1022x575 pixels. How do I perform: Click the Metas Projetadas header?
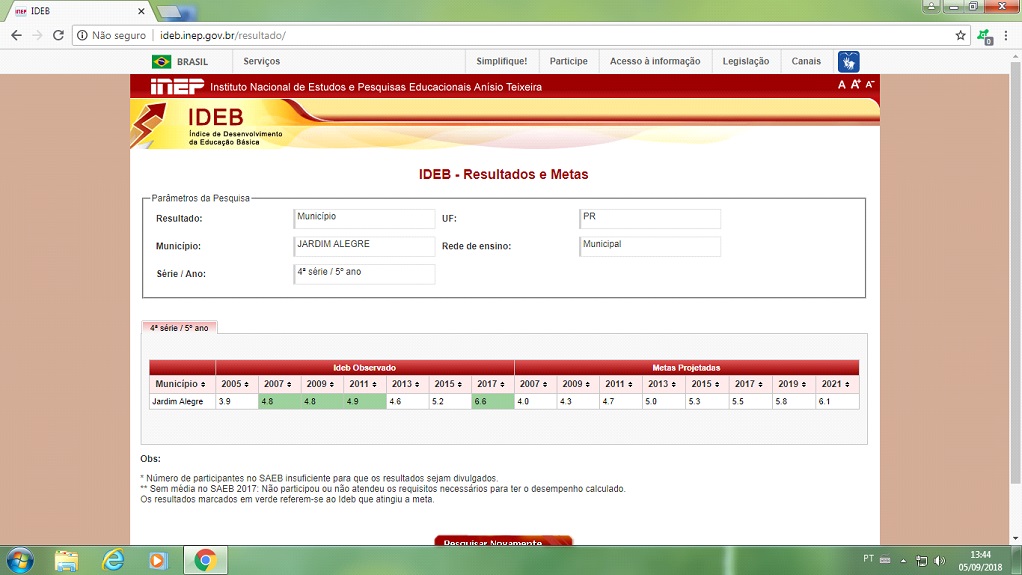click(x=686, y=368)
